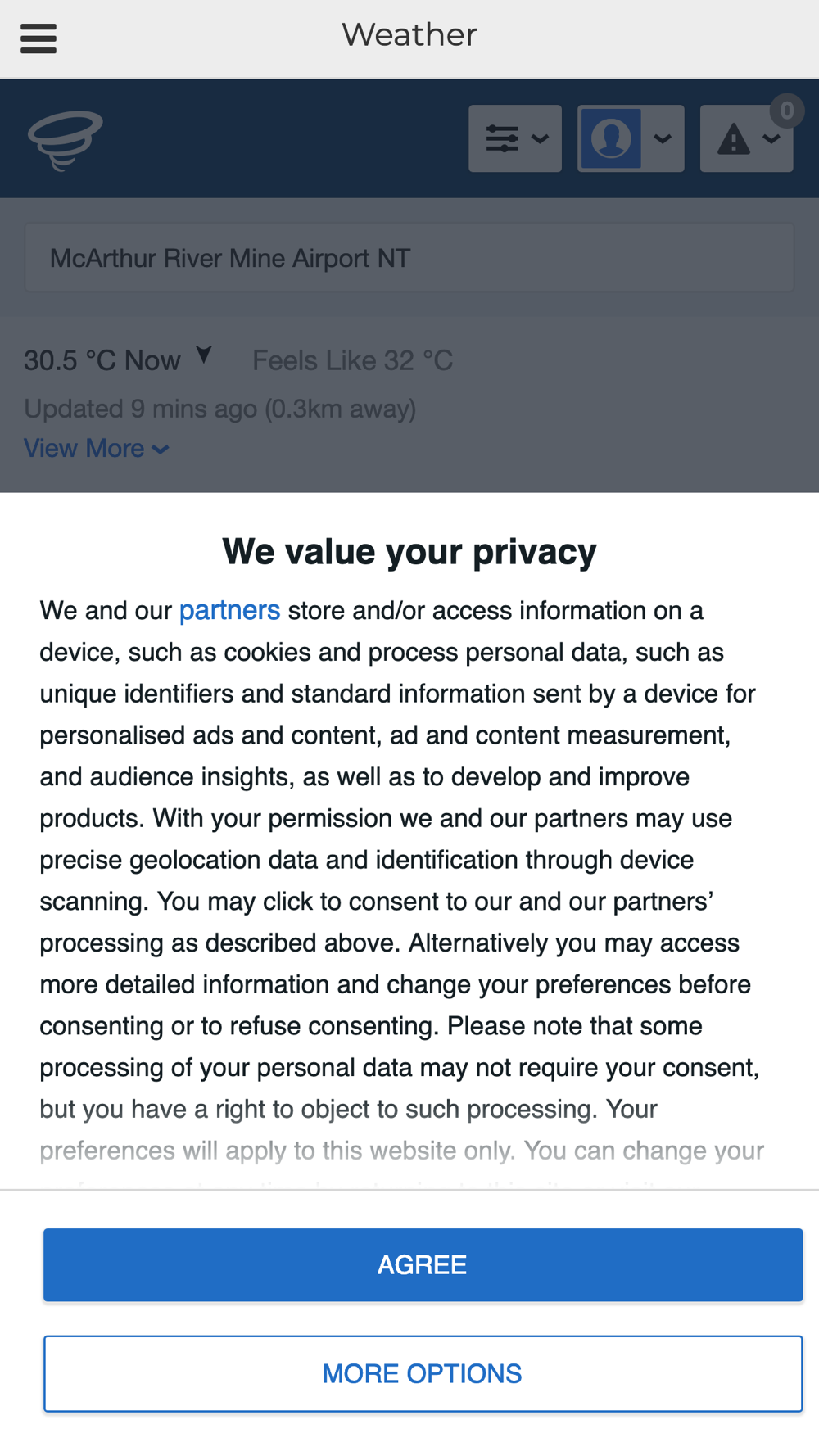
Task: Click the Weather page title
Action: (409, 35)
